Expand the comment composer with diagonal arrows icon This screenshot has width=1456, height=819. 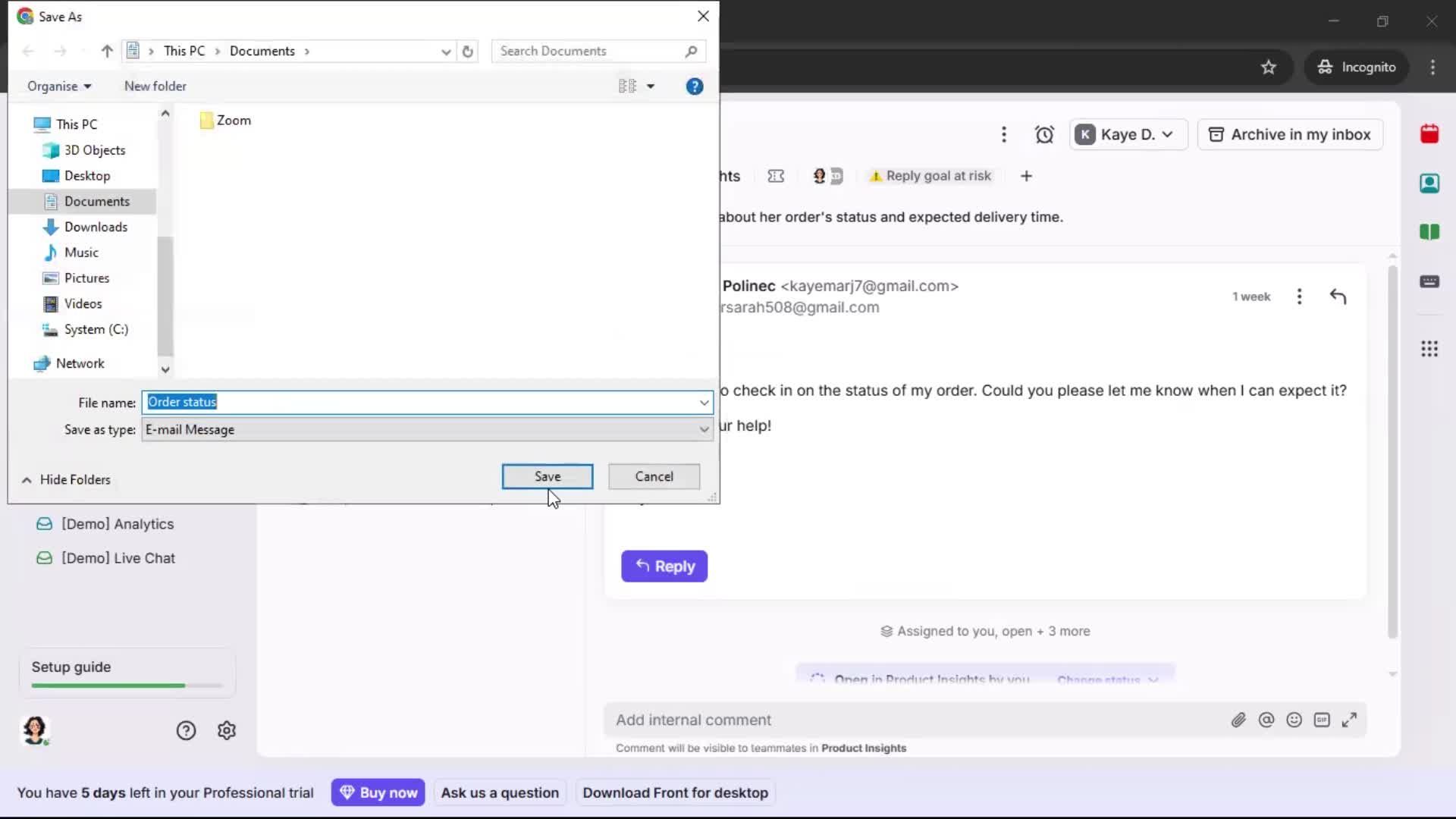coord(1350,720)
